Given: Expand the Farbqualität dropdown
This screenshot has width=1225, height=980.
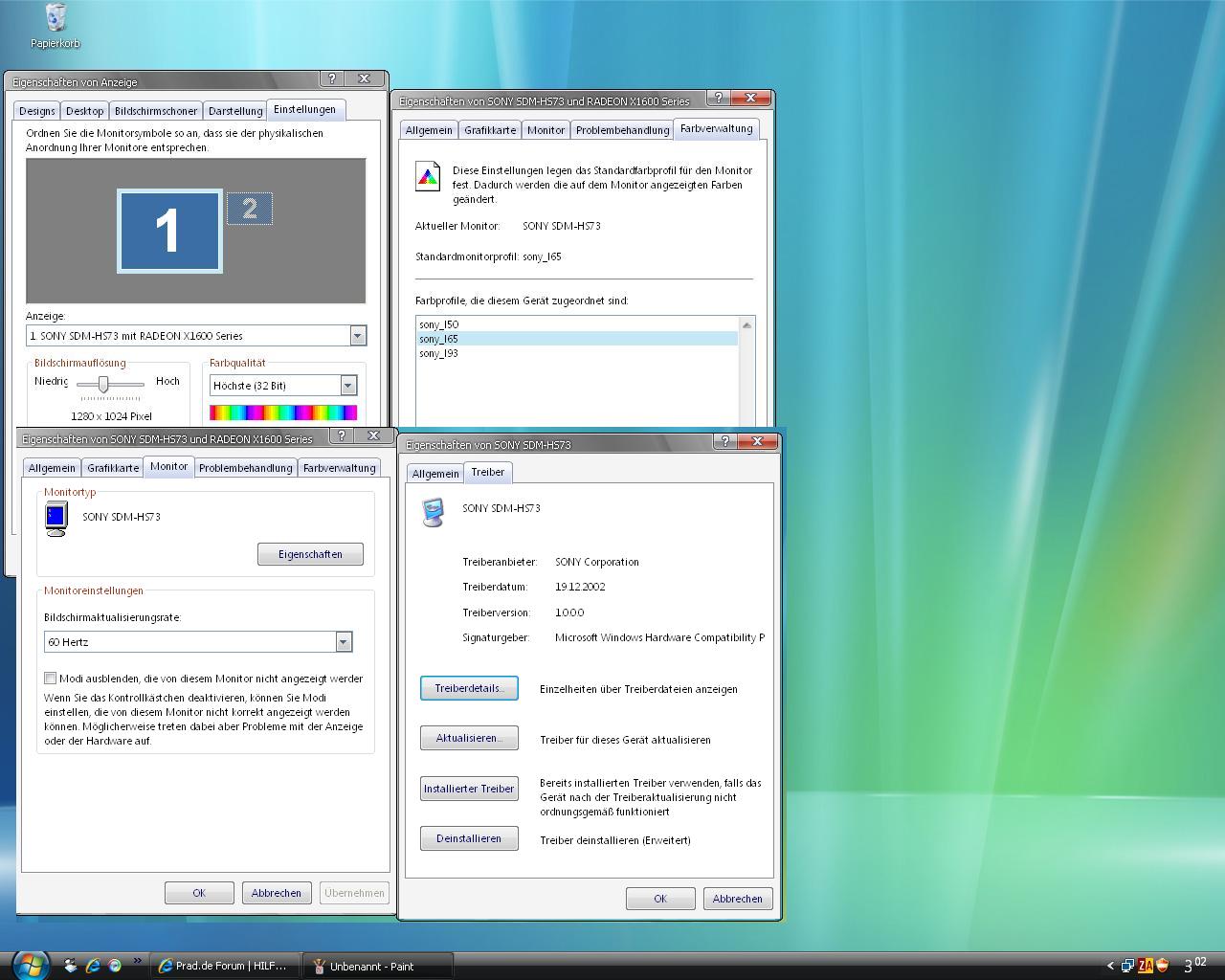Looking at the screenshot, I should pos(348,386).
